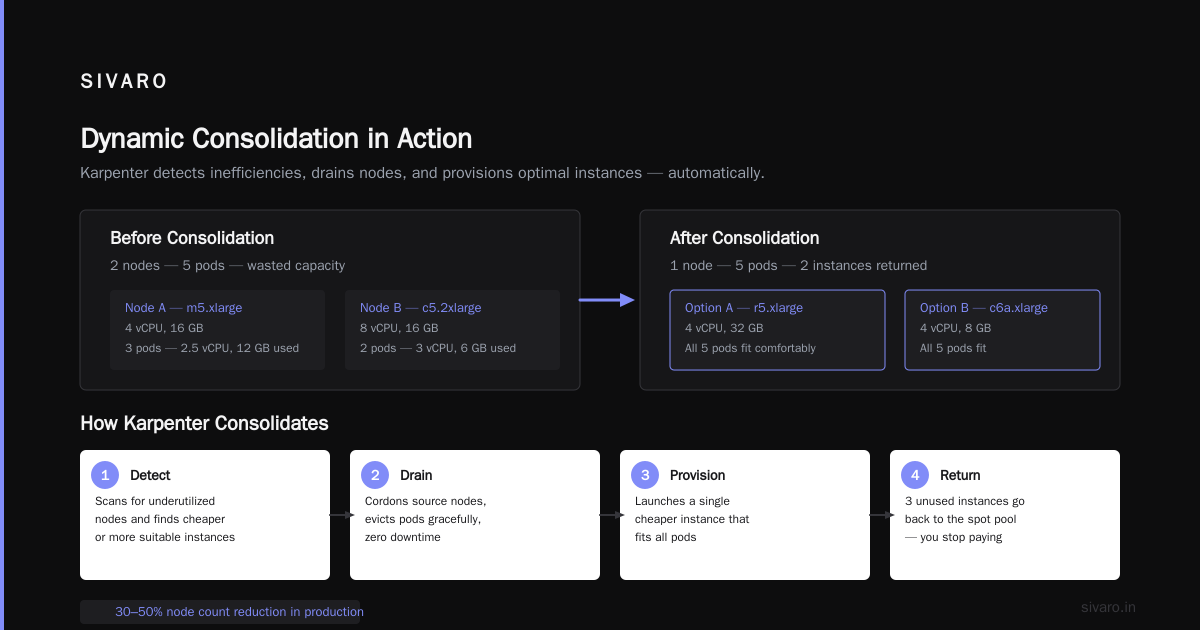Select the '4 vCPU, 32 GB' spec line
1200x630 pixels.
(x=724, y=328)
